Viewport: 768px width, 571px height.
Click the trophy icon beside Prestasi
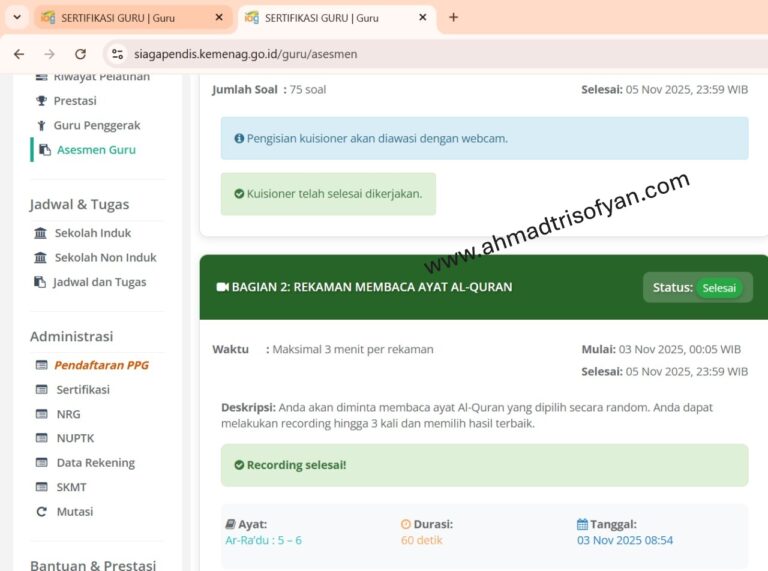tap(41, 101)
